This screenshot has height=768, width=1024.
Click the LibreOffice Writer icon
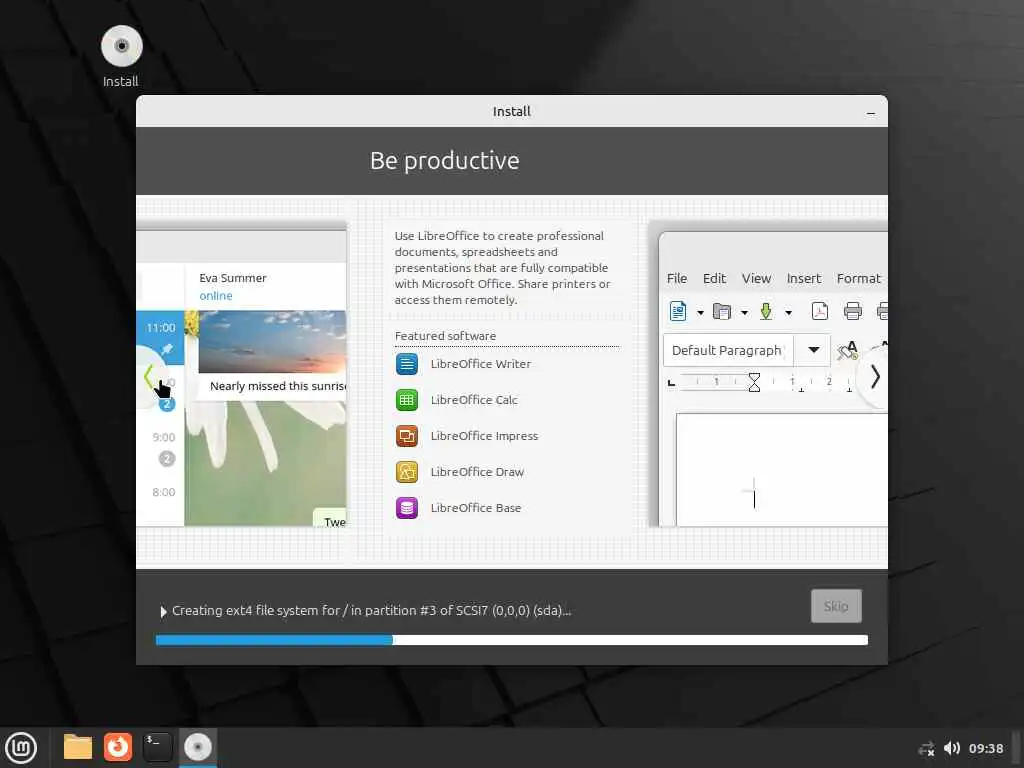coord(407,364)
